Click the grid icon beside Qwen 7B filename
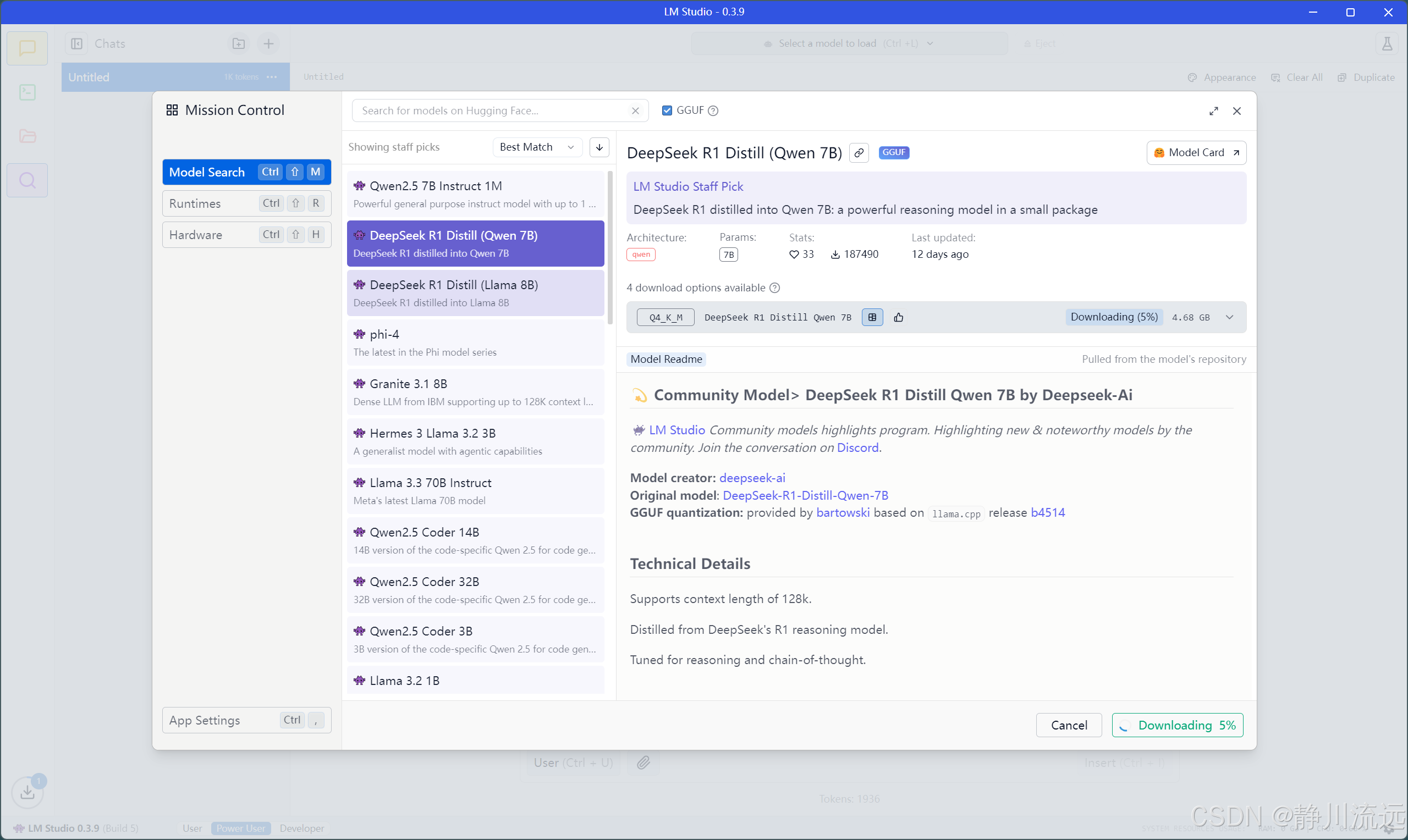1408x840 pixels. (x=872, y=318)
